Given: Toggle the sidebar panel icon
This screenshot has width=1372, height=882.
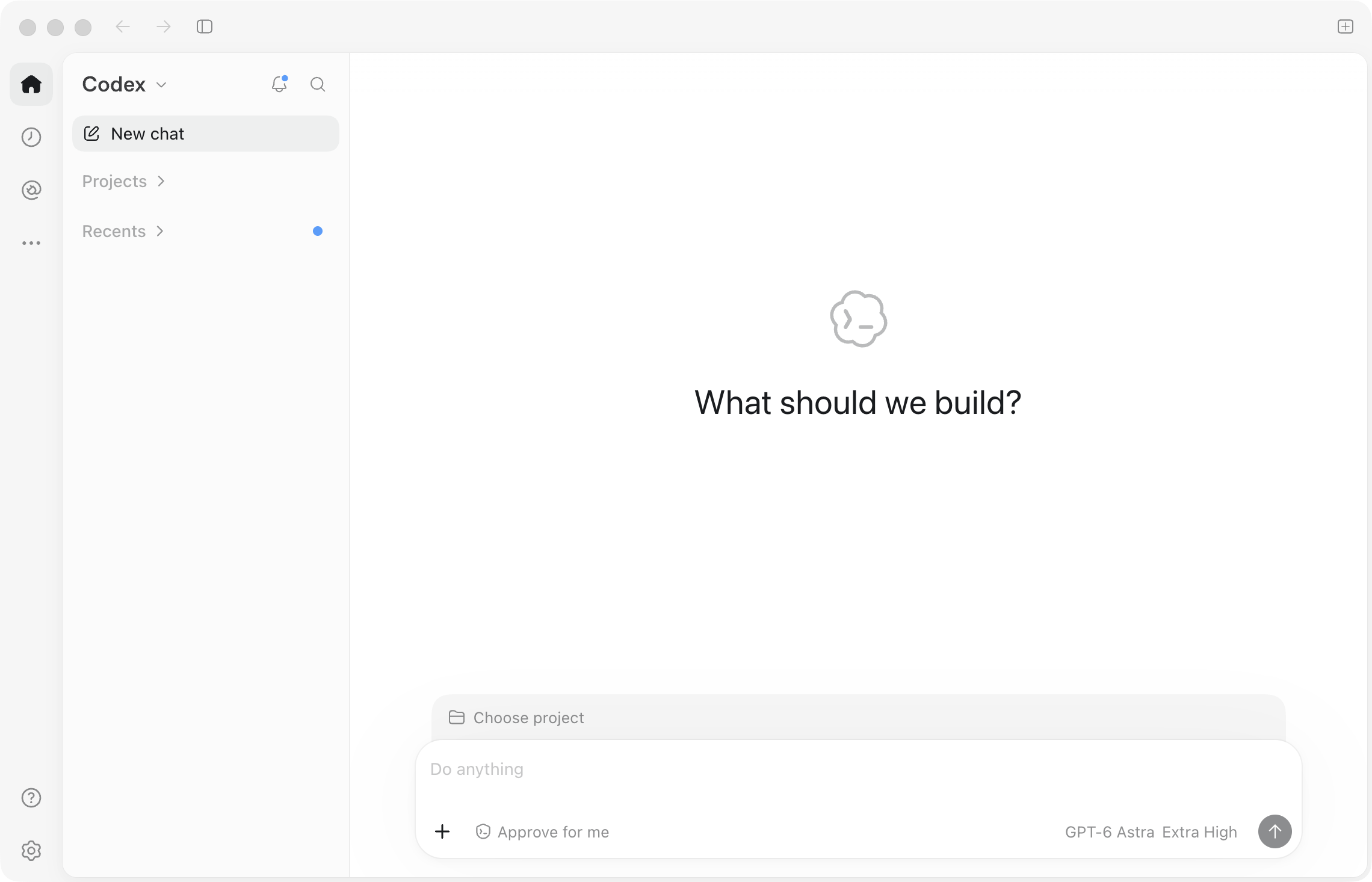Looking at the screenshot, I should coord(205,26).
